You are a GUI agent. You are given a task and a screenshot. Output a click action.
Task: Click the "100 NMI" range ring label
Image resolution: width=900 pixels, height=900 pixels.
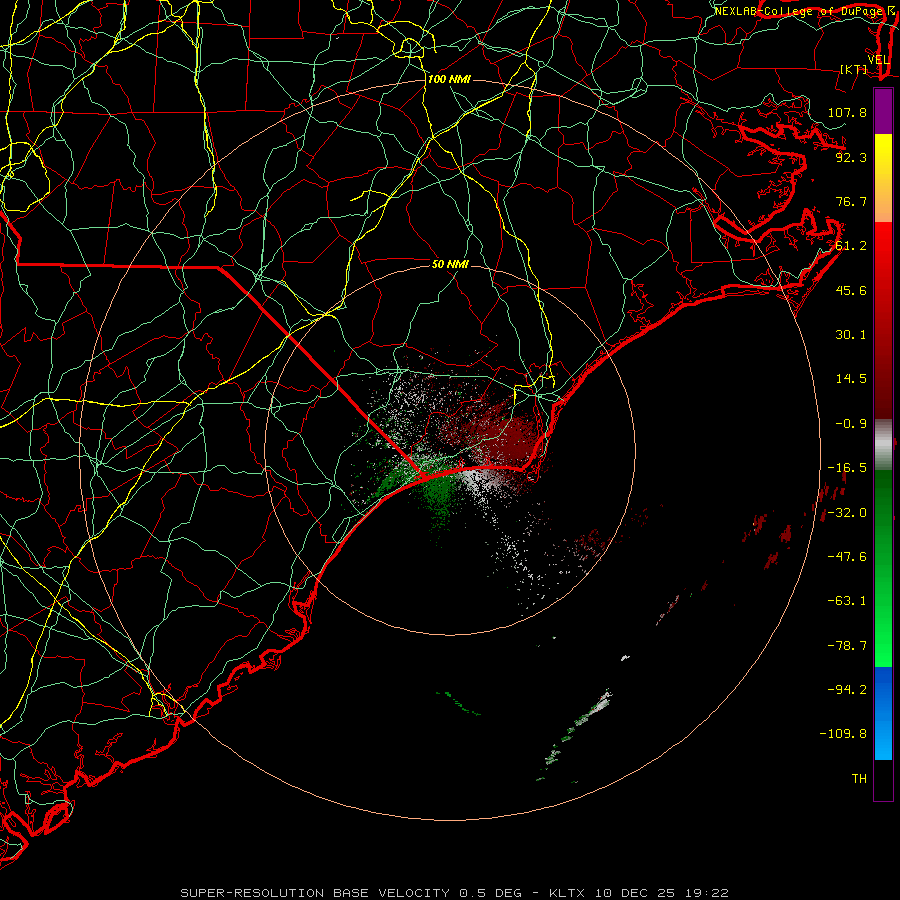coord(449,79)
